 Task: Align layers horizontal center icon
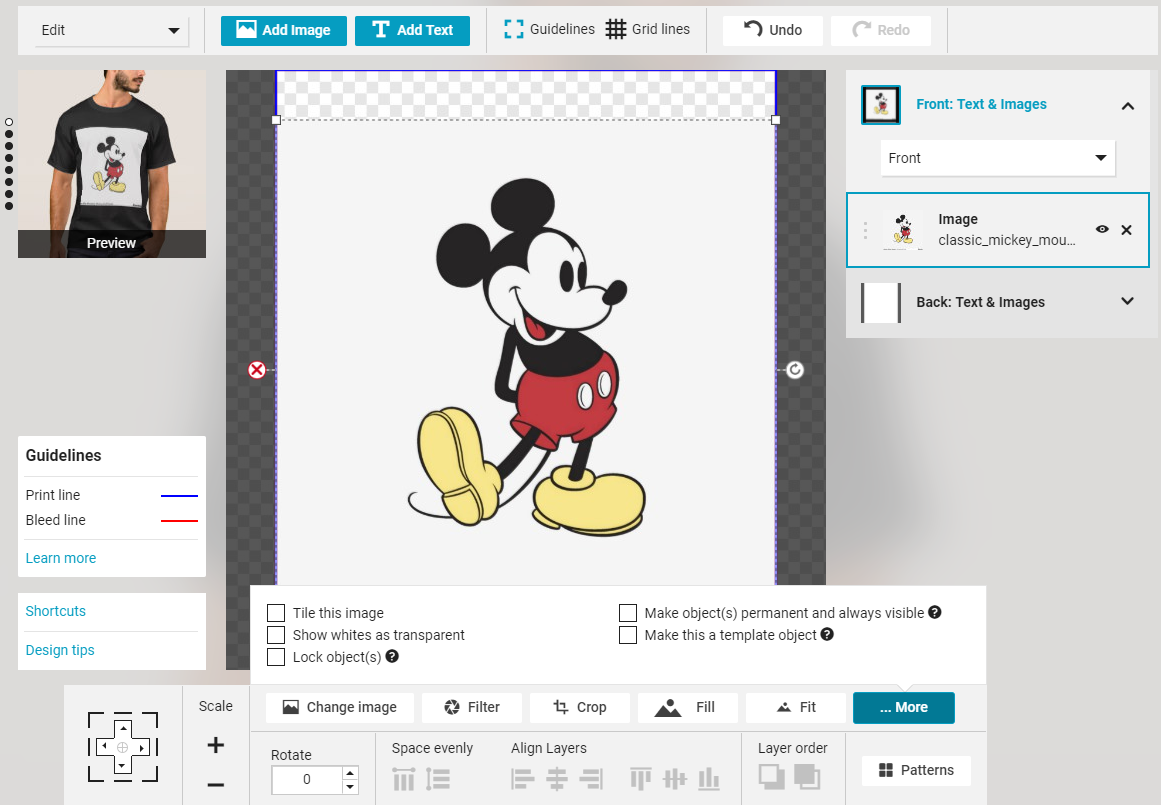tap(557, 779)
